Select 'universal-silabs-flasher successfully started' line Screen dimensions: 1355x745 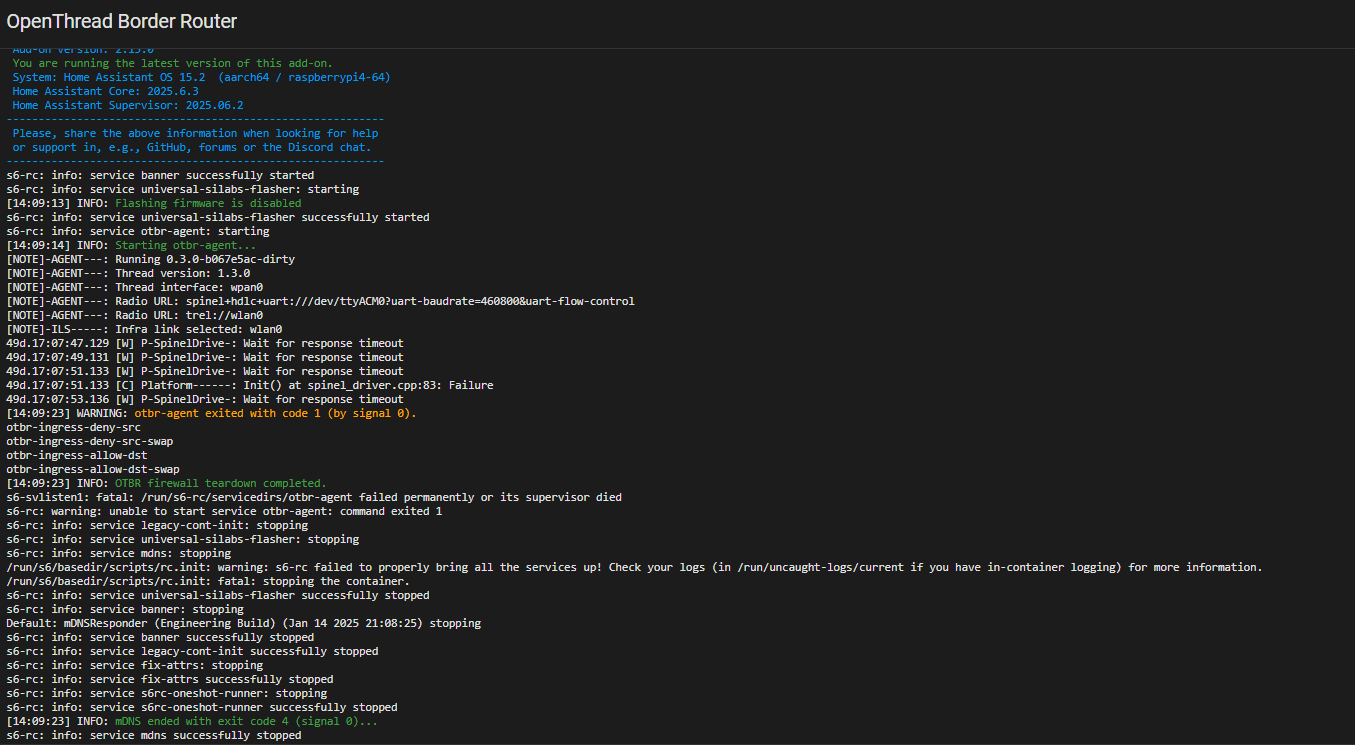click(218, 217)
